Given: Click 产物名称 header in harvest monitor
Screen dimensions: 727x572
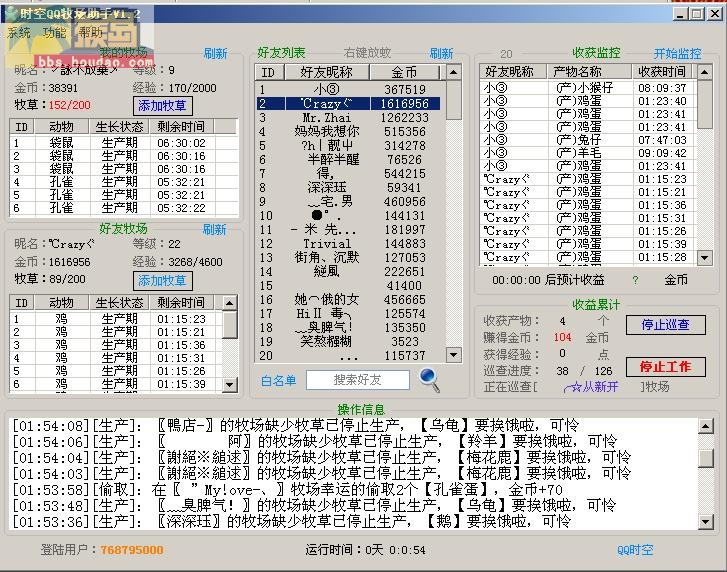Looking at the screenshot, I should point(589,72).
